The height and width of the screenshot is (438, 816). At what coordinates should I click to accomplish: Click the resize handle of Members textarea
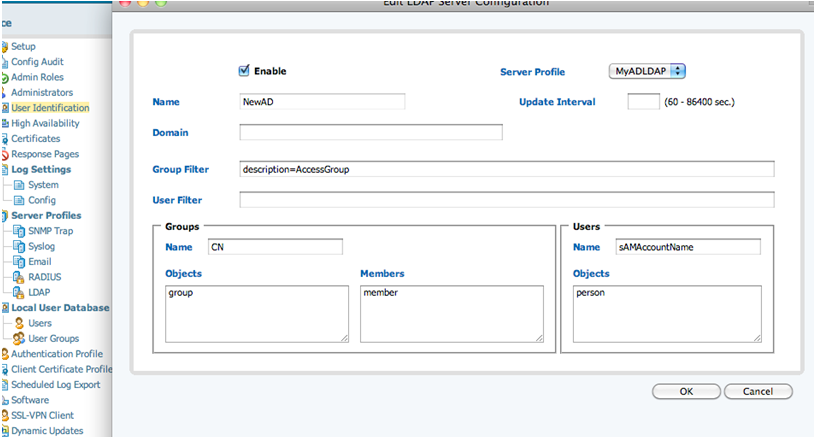click(x=539, y=338)
